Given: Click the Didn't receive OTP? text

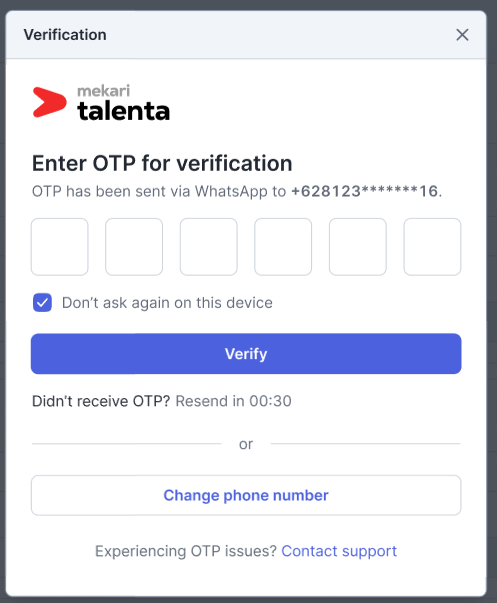Looking at the screenshot, I should (101, 401).
